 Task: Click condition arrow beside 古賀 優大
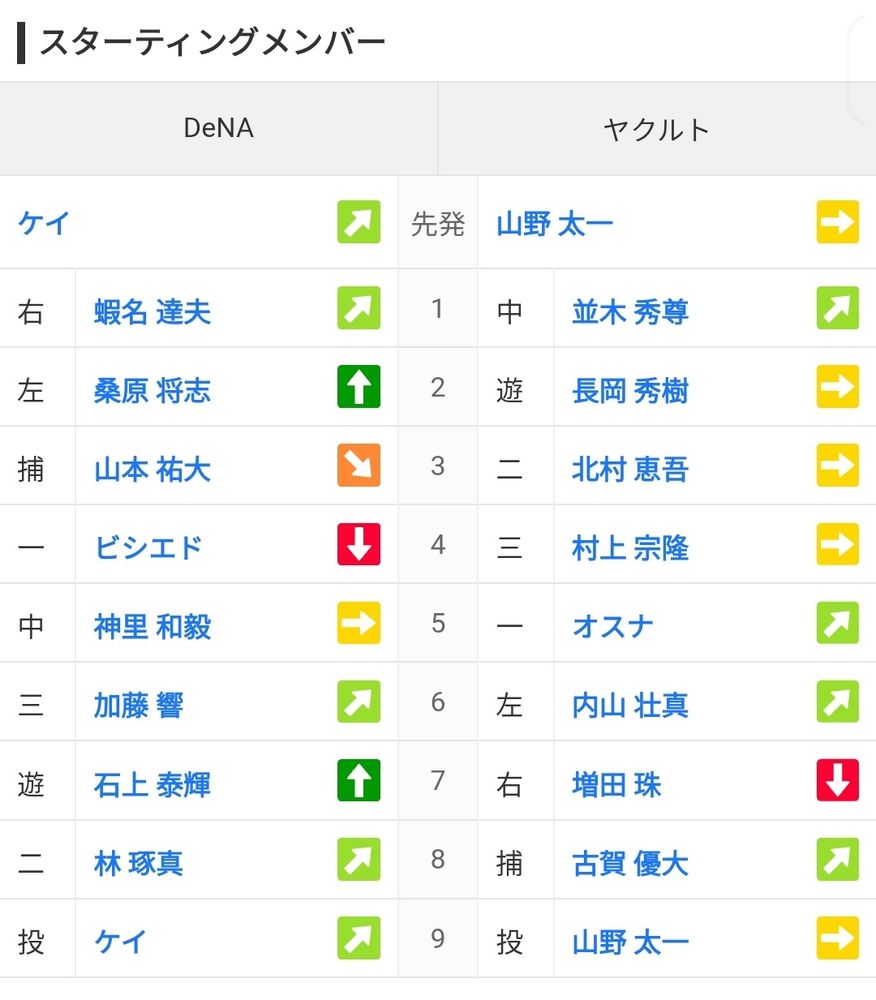point(837,860)
